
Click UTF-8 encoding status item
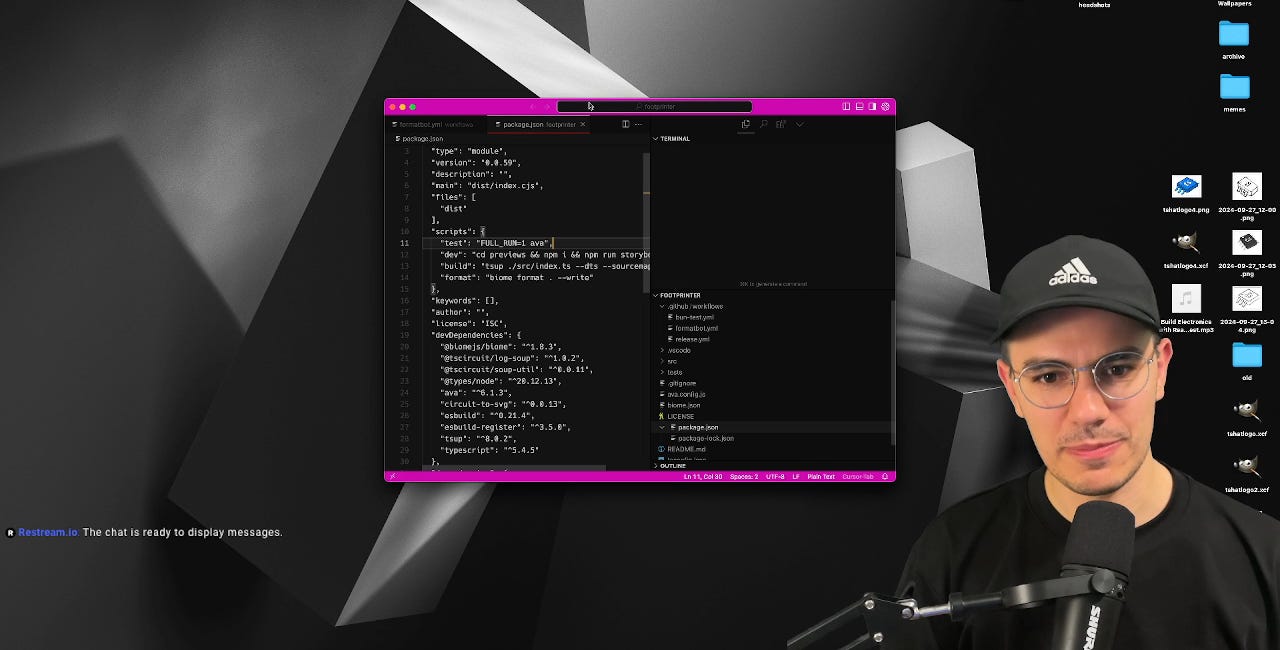pyautogui.click(x=775, y=476)
